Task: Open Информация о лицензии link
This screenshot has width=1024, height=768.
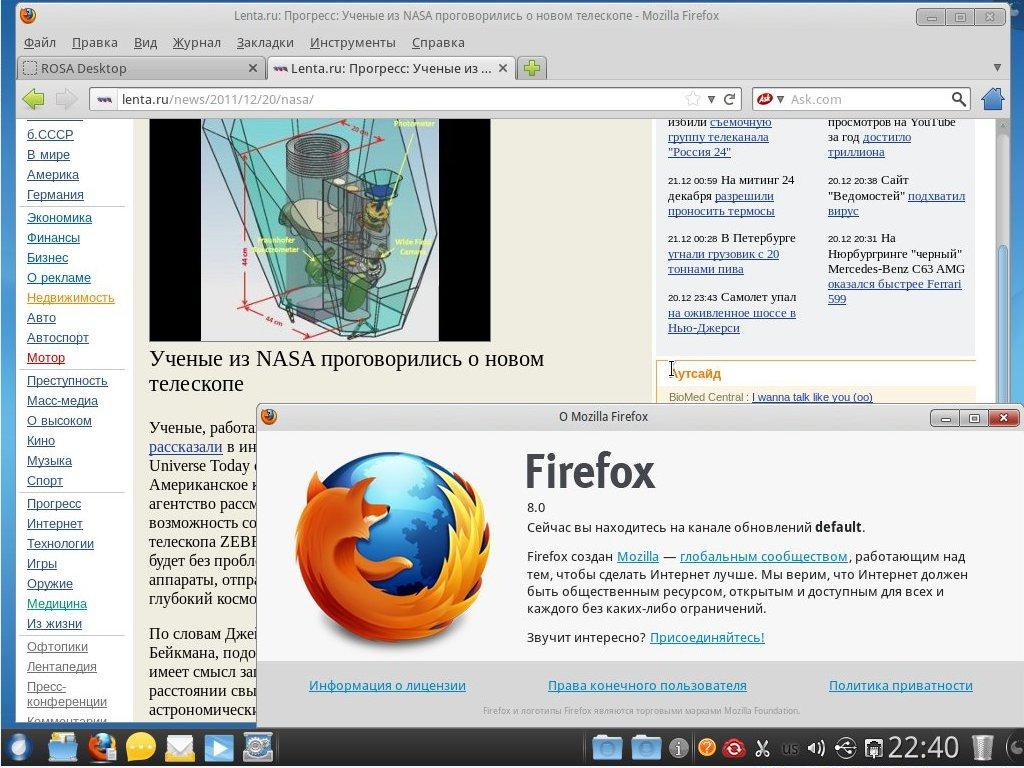Action: click(387, 686)
